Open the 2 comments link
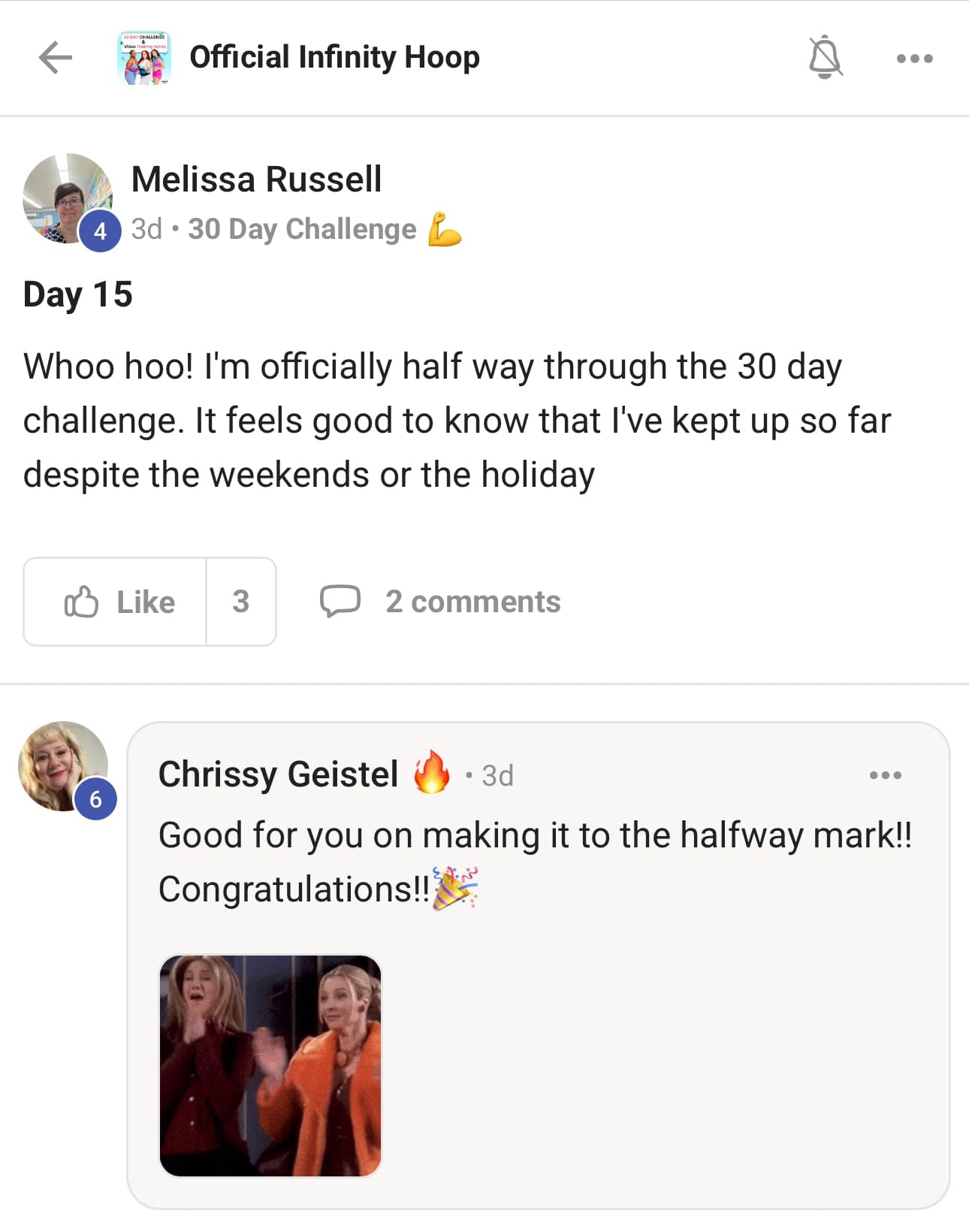Image resolution: width=969 pixels, height=1232 pixels. click(x=472, y=602)
